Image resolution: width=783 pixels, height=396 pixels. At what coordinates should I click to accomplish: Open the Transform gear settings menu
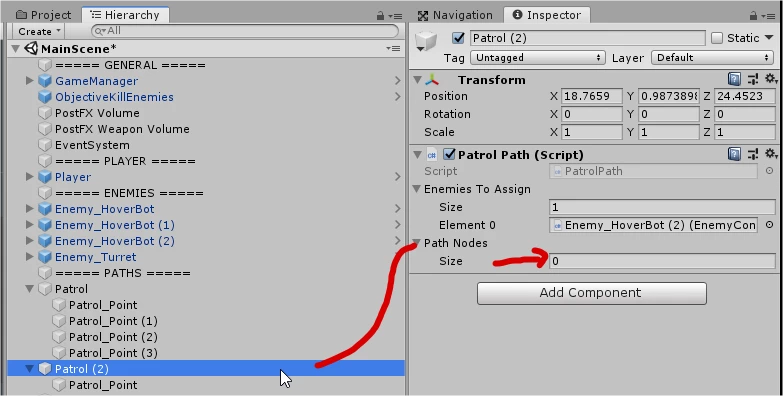[771, 79]
